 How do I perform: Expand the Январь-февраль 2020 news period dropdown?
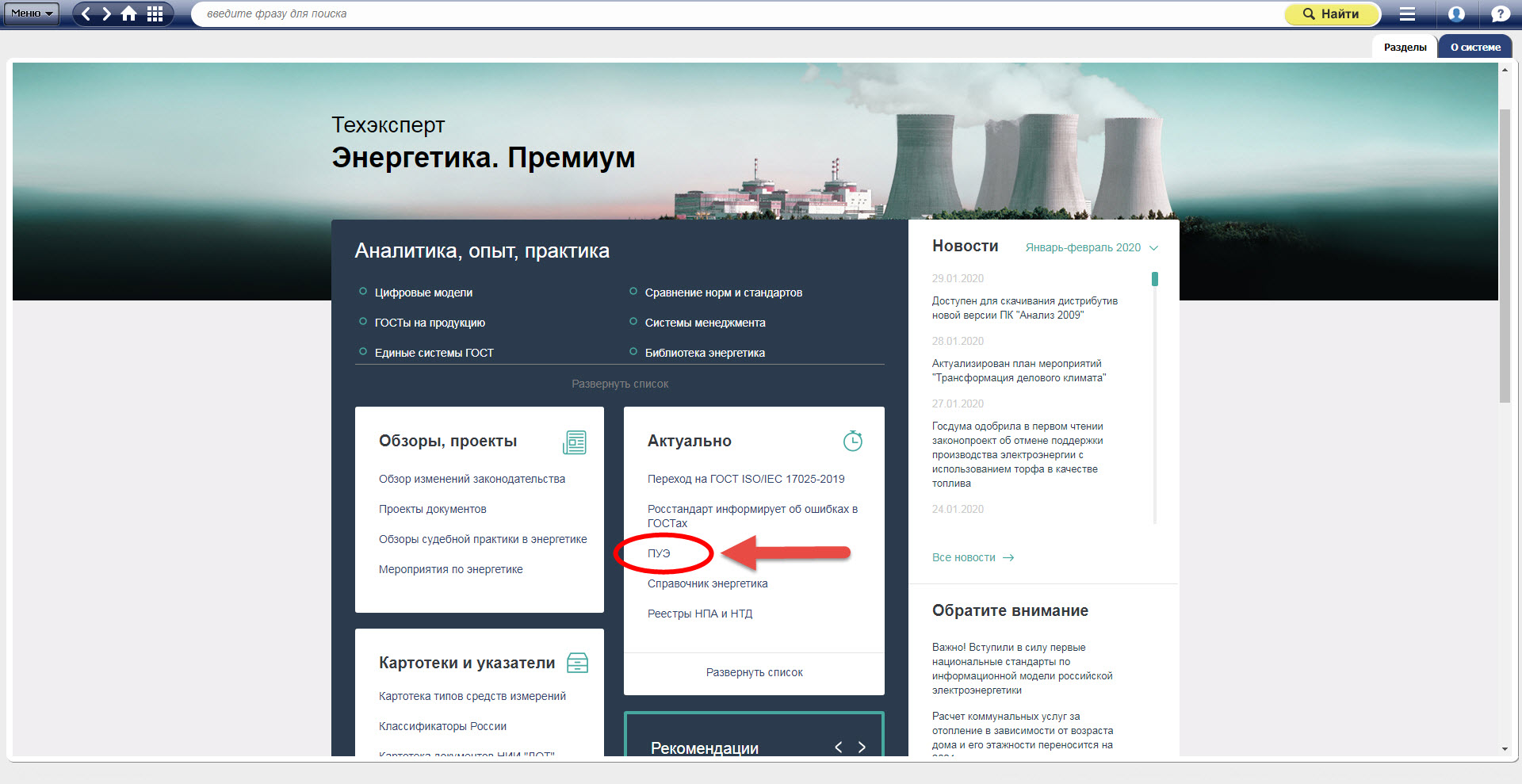click(x=1092, y=247)
